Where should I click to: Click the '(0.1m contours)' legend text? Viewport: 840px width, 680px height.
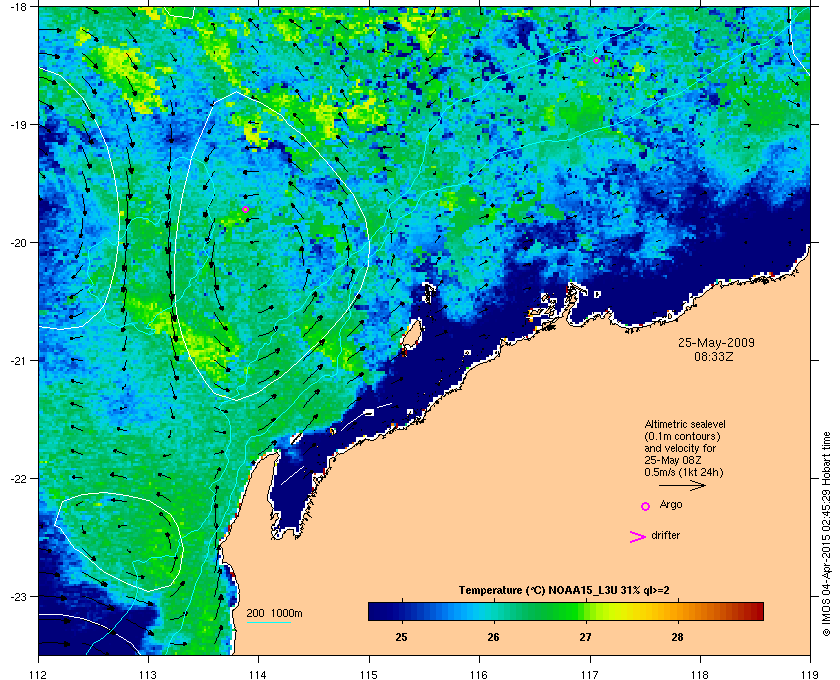(x=682, y=436)
